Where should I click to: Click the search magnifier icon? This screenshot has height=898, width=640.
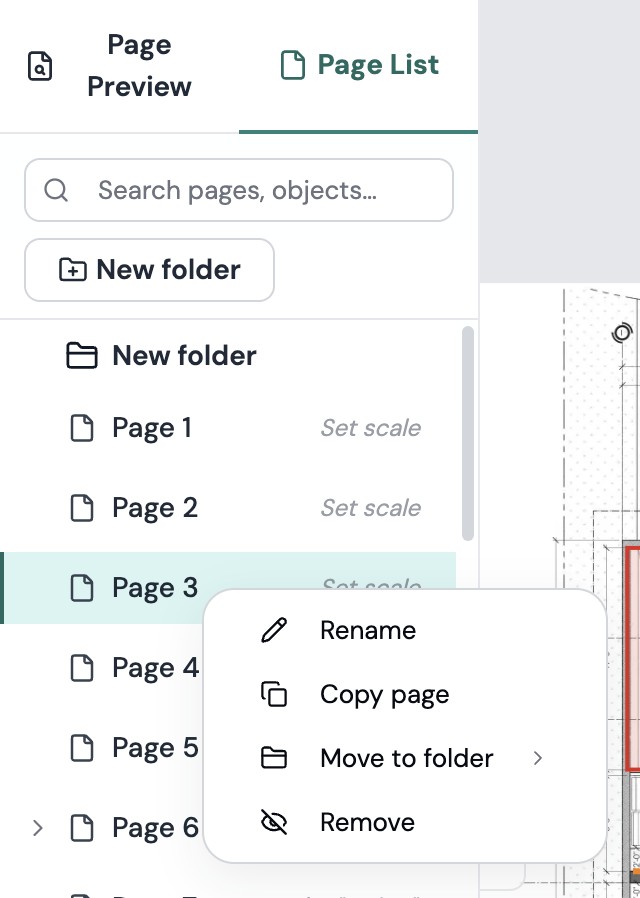[56, 190]
